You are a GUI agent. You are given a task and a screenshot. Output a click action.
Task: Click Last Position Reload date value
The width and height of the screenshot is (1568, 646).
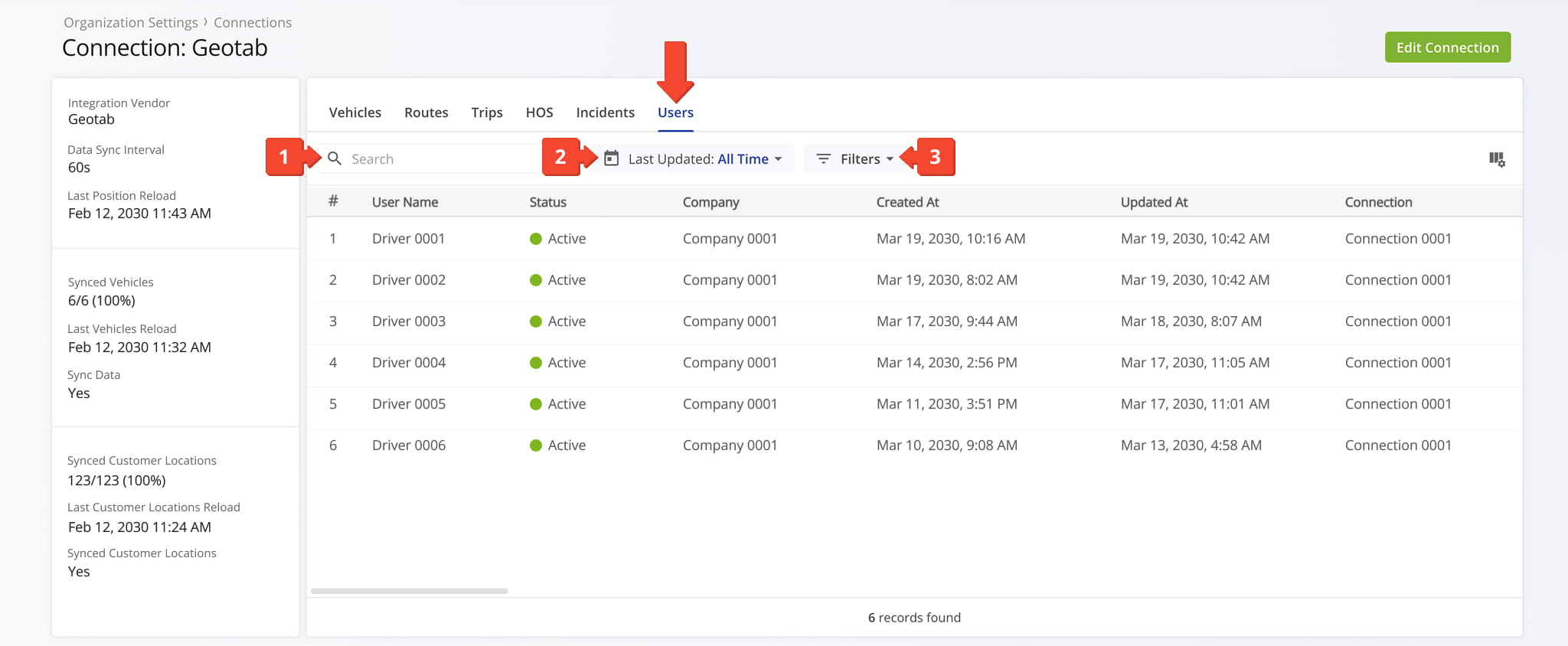click(x=139, y=214)
